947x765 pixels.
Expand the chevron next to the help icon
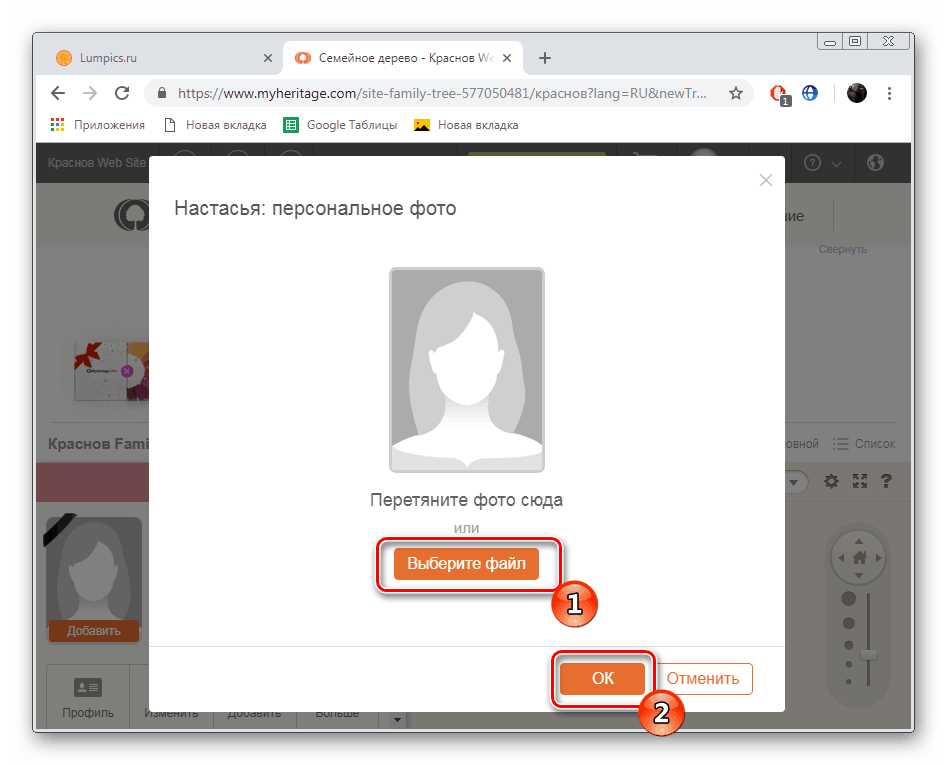coord(837,163)
